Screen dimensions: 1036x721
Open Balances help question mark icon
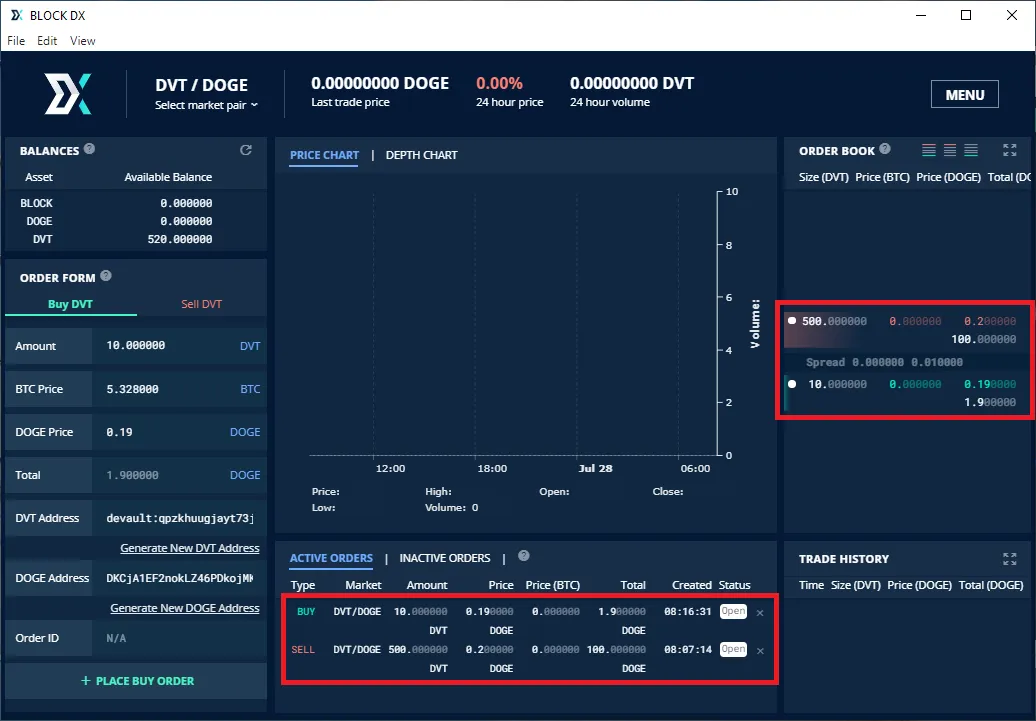point(89,149)
